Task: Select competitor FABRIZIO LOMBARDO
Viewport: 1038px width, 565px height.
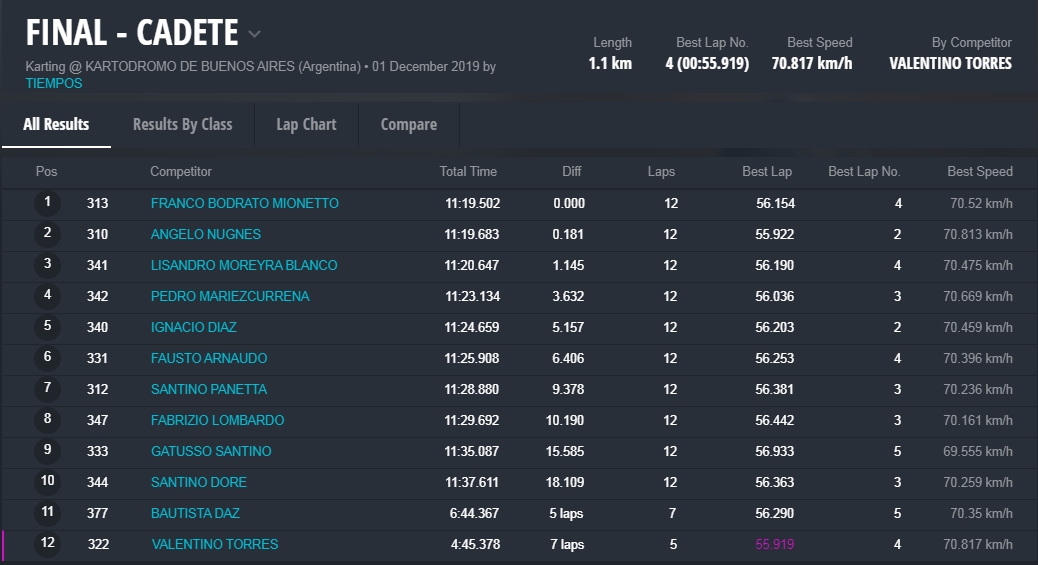Action: pos(217,421)
